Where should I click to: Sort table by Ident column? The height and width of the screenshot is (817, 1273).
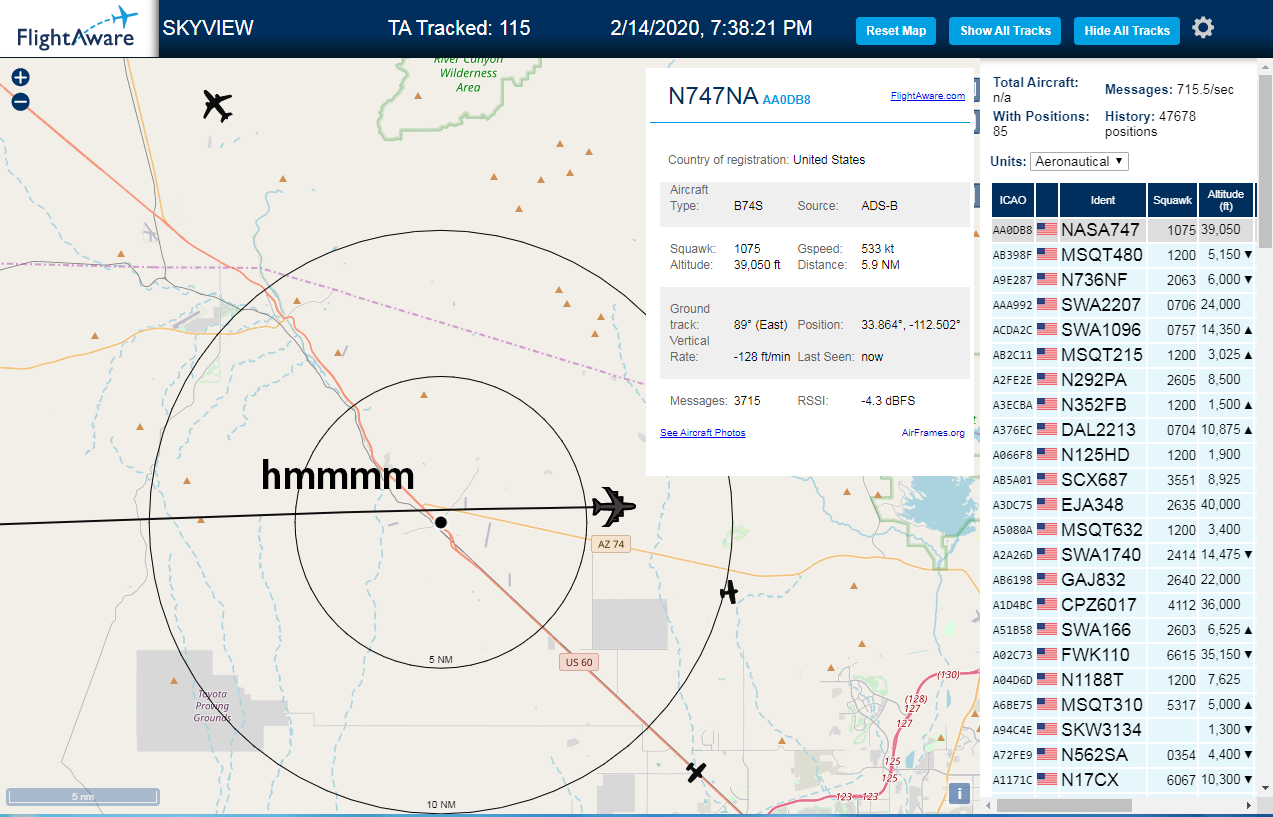point(1103,200)
